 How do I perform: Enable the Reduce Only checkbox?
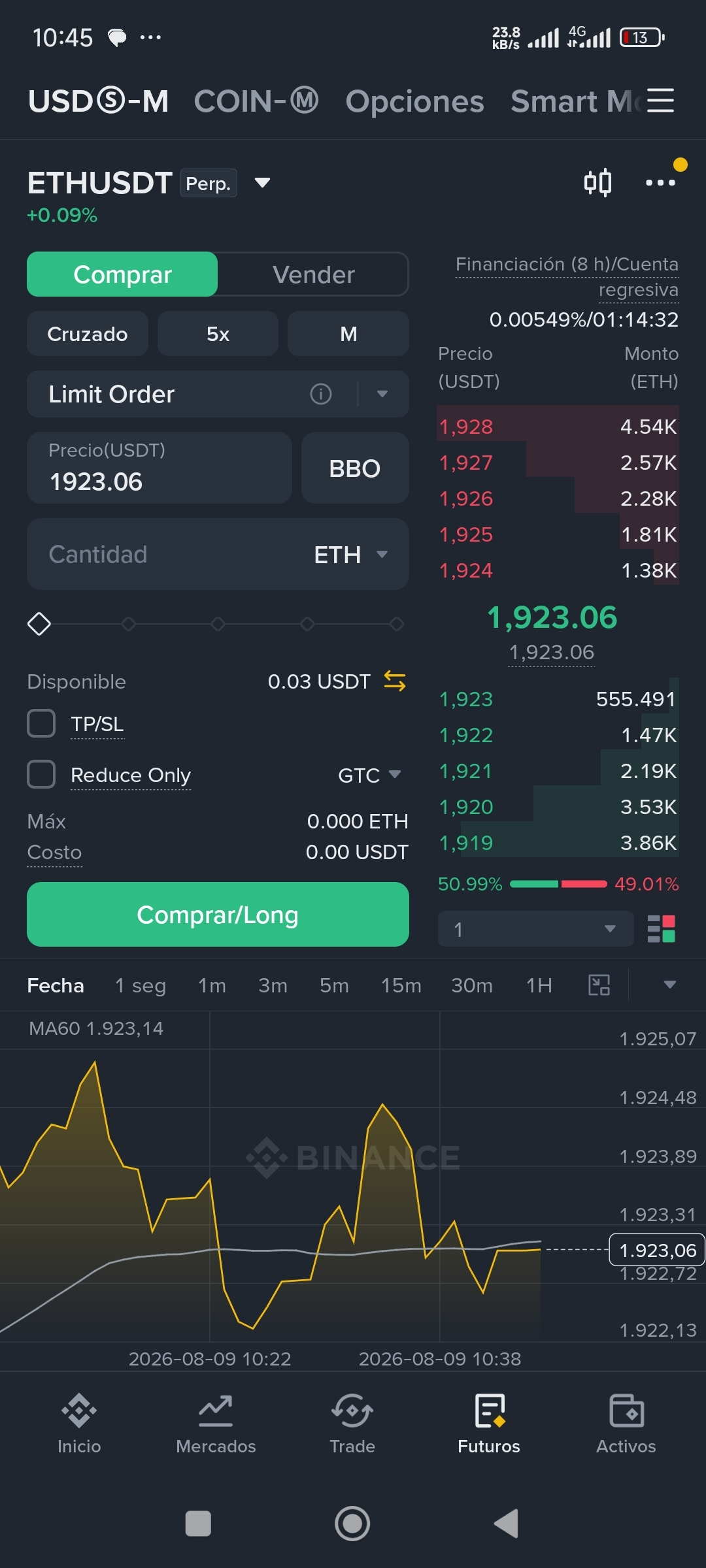coord(41,774)
